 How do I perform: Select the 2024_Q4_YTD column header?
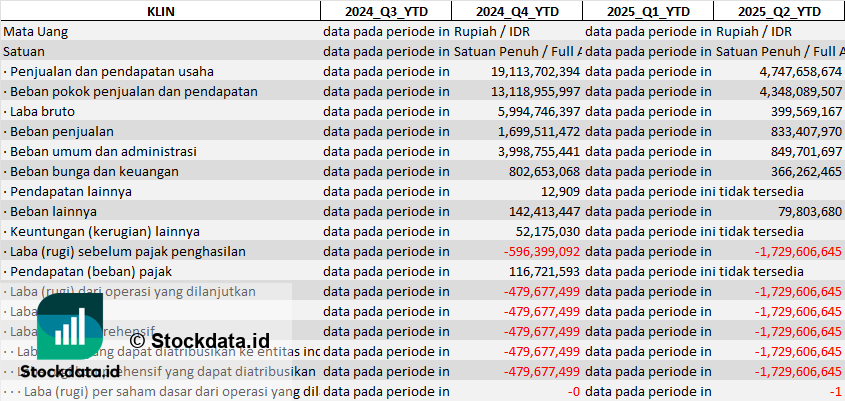[x=517, y=11]
